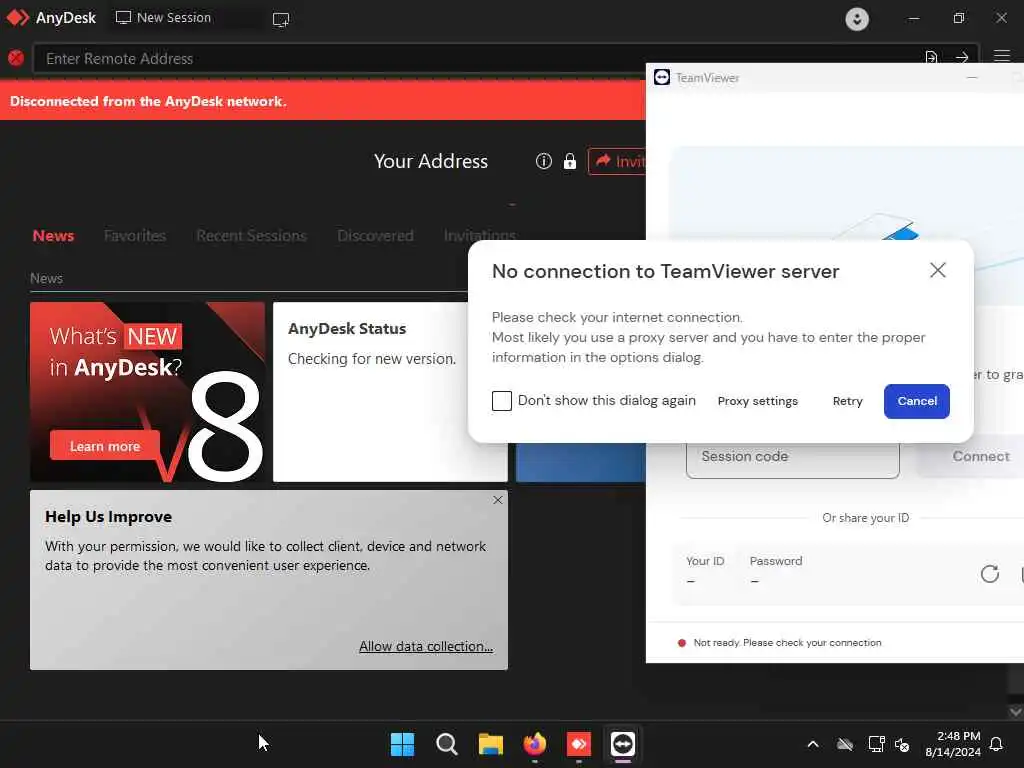Click the taskbar clock and date
This screenshot has width=1024, height=768.
952,744
